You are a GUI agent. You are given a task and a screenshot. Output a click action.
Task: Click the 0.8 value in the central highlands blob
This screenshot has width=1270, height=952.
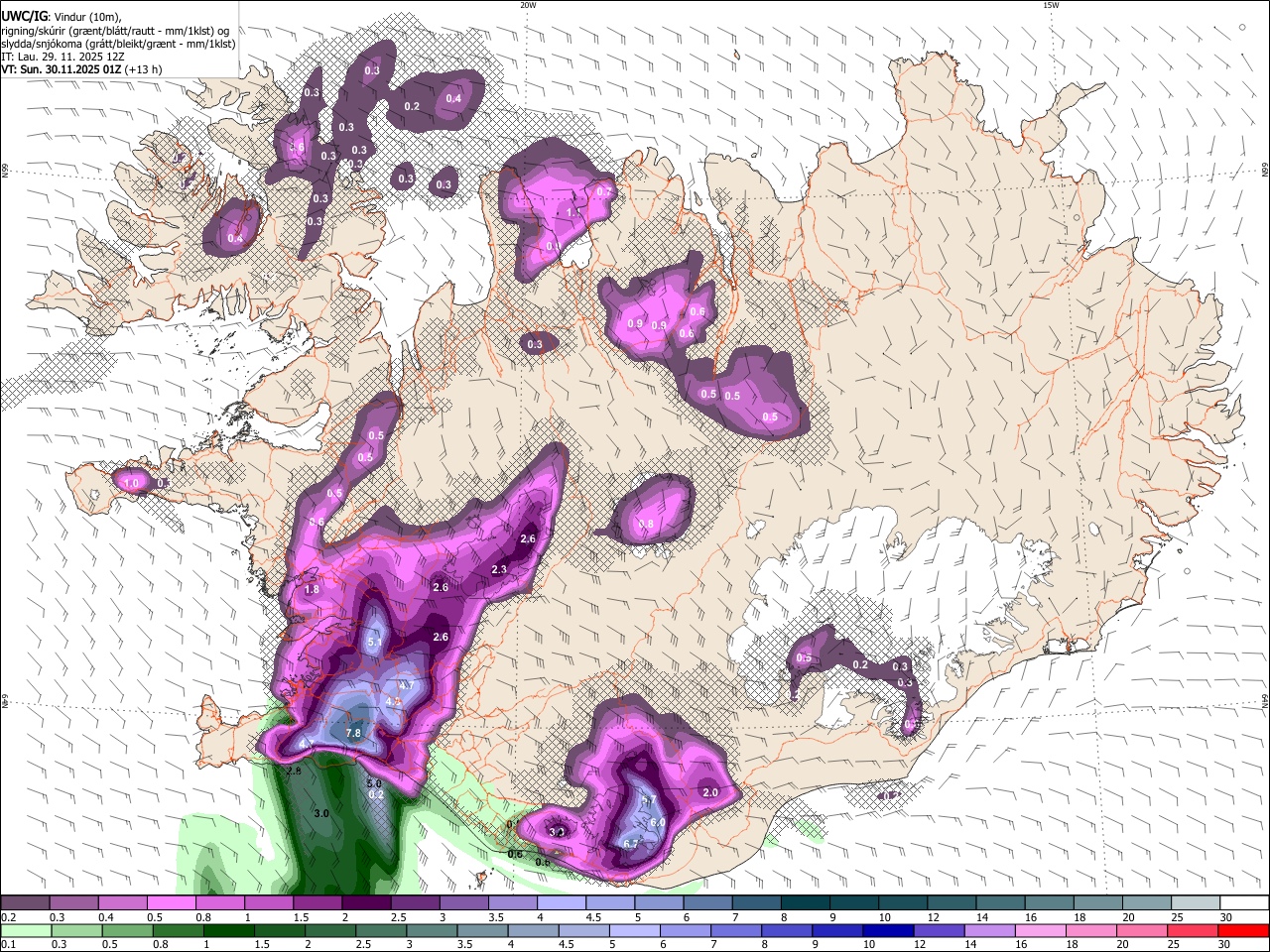pos(646,524)
